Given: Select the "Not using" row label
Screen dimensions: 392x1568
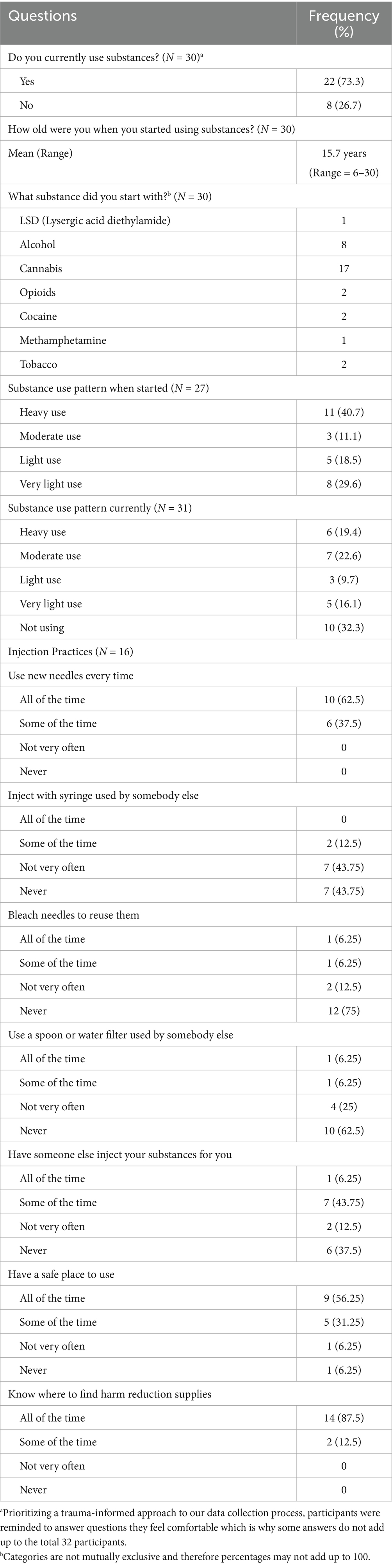Looking at the screenshot, I should click(41, 628).
